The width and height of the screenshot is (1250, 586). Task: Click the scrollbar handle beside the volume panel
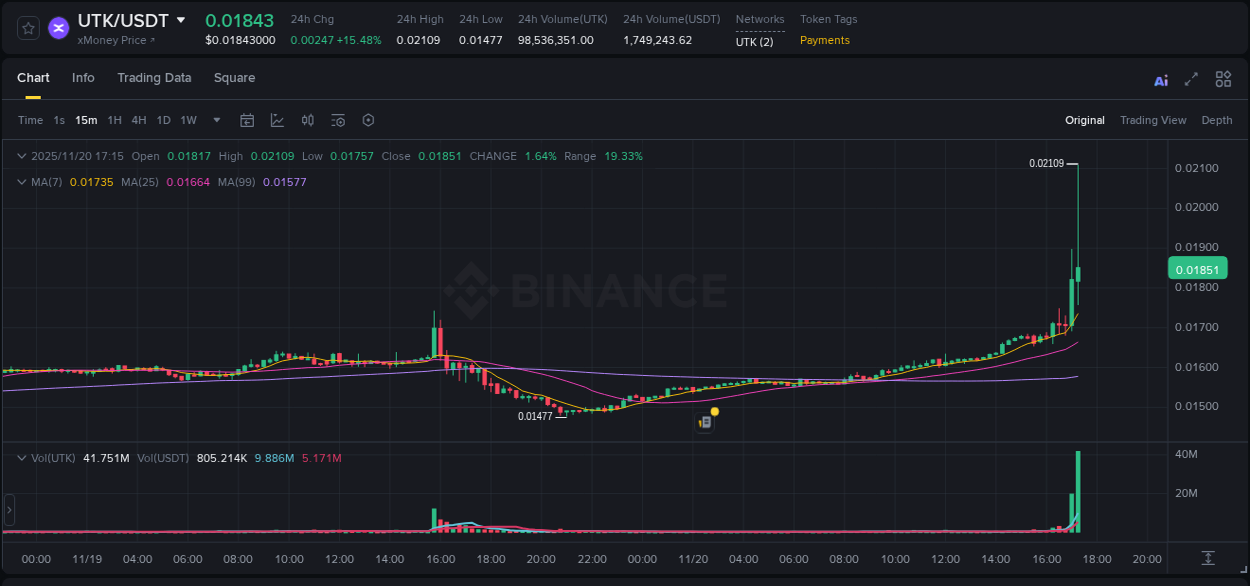pos(8,510)
